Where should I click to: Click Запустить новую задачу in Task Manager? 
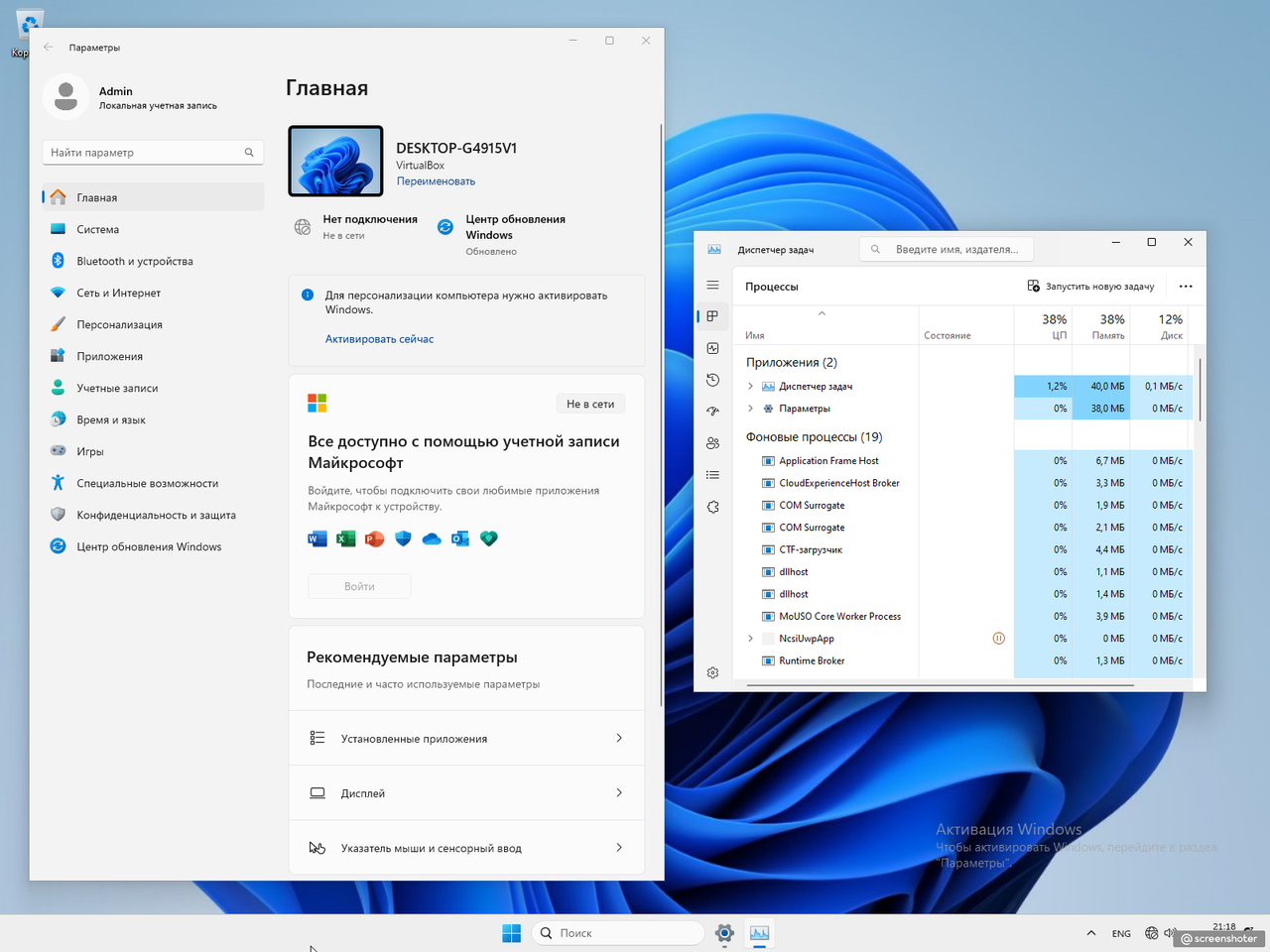click(x=1090, y=286)
